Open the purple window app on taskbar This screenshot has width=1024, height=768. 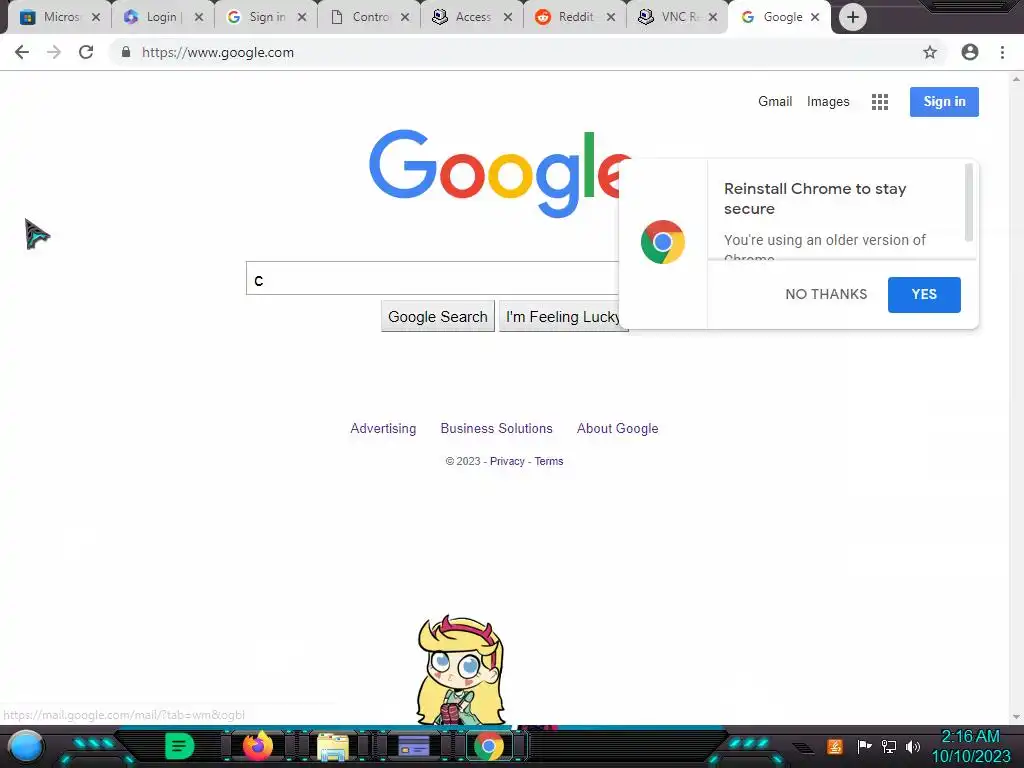[x=413, y=746]
